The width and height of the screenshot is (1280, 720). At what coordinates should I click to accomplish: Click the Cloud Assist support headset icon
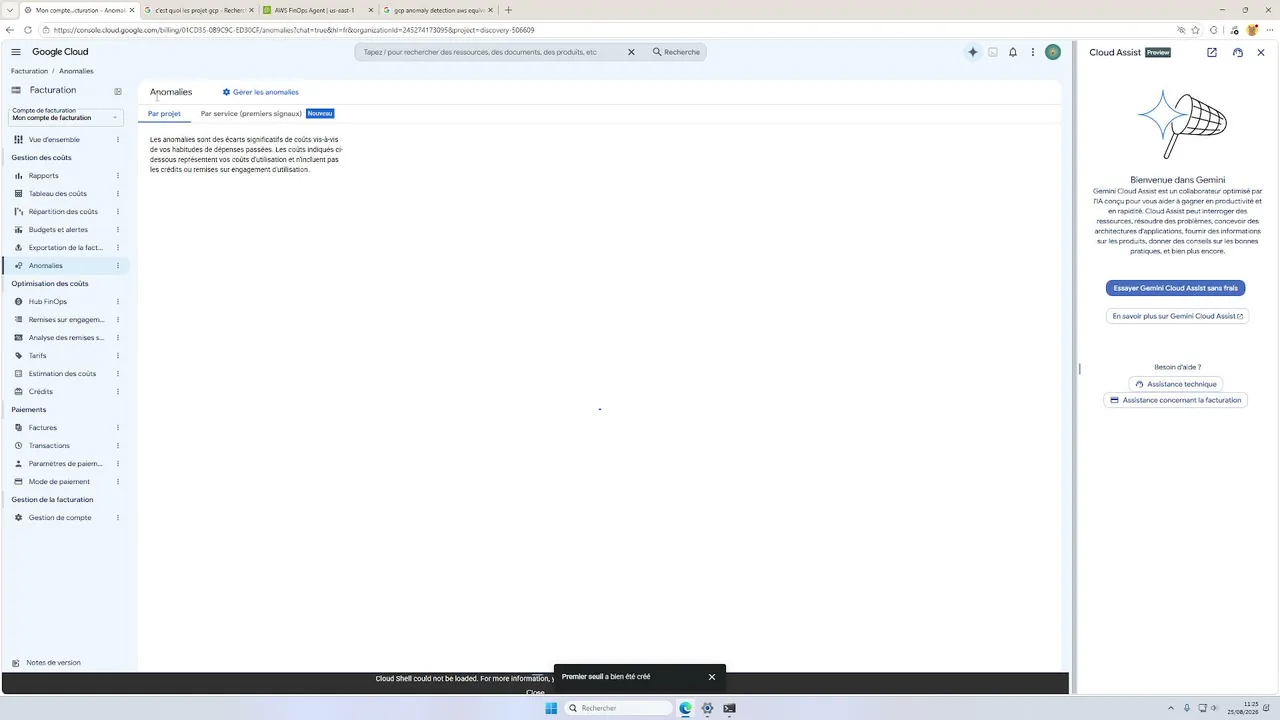[1238, 52]
